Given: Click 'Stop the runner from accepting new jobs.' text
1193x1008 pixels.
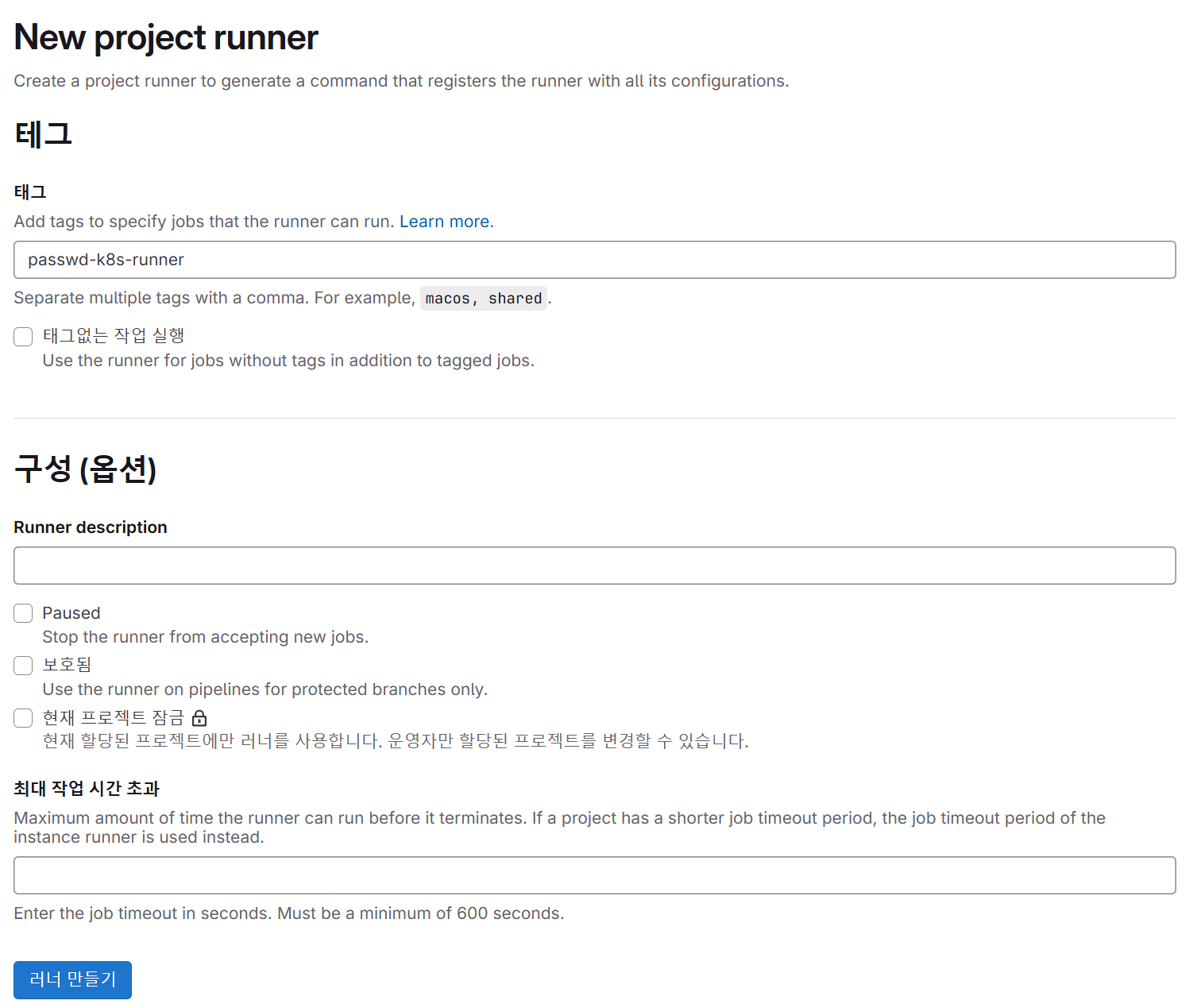Looking at the screenshot, I should click(x=206, y=637).
